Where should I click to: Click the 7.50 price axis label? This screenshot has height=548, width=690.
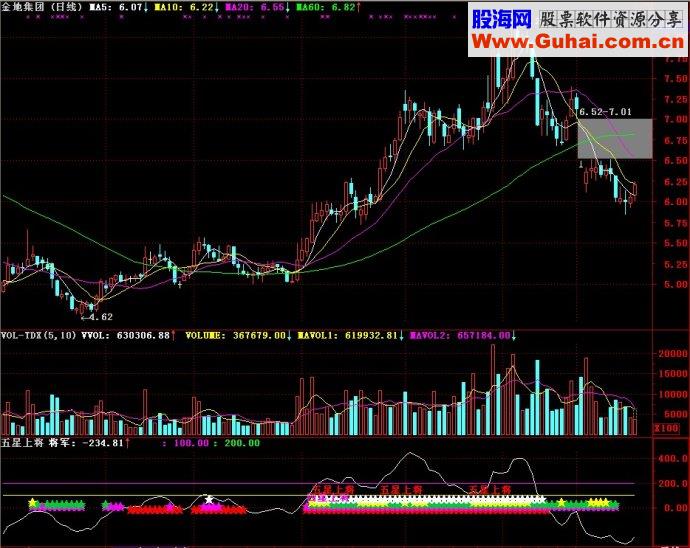coord(675,79)
